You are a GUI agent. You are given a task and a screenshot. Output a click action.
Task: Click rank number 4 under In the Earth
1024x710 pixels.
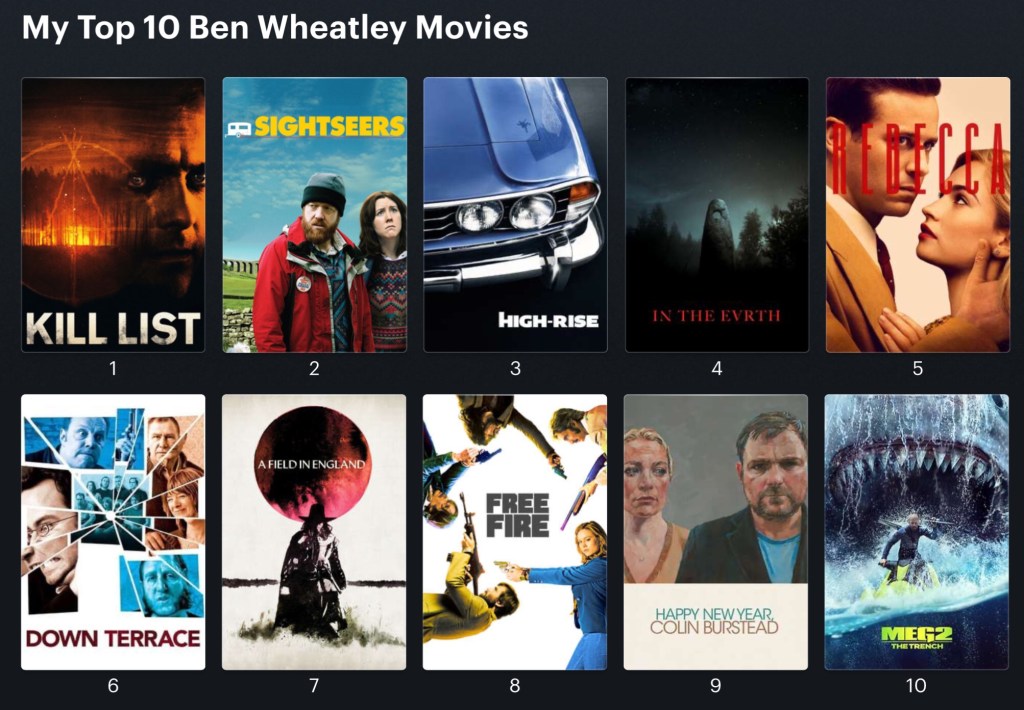pyautogui.click(x=716, y=368)
